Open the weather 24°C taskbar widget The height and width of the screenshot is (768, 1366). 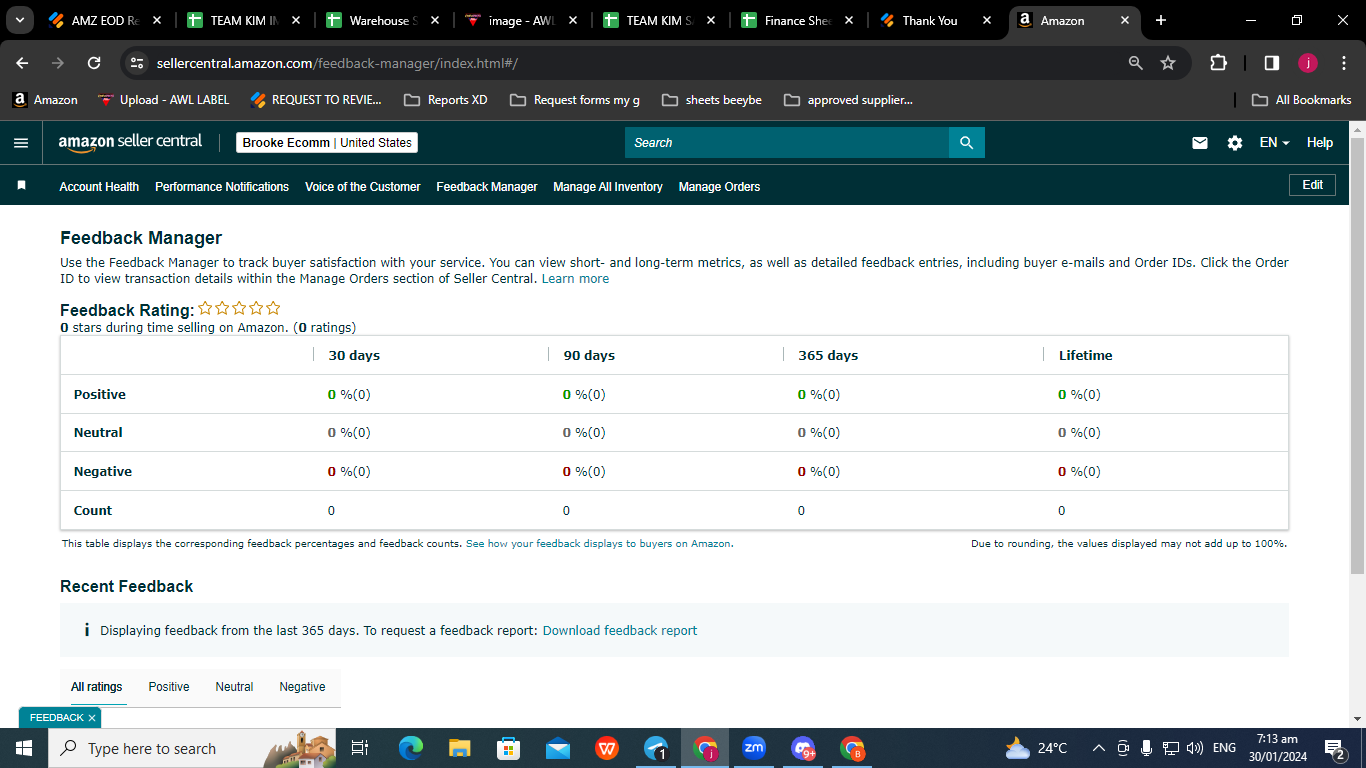coord(1036,748)
